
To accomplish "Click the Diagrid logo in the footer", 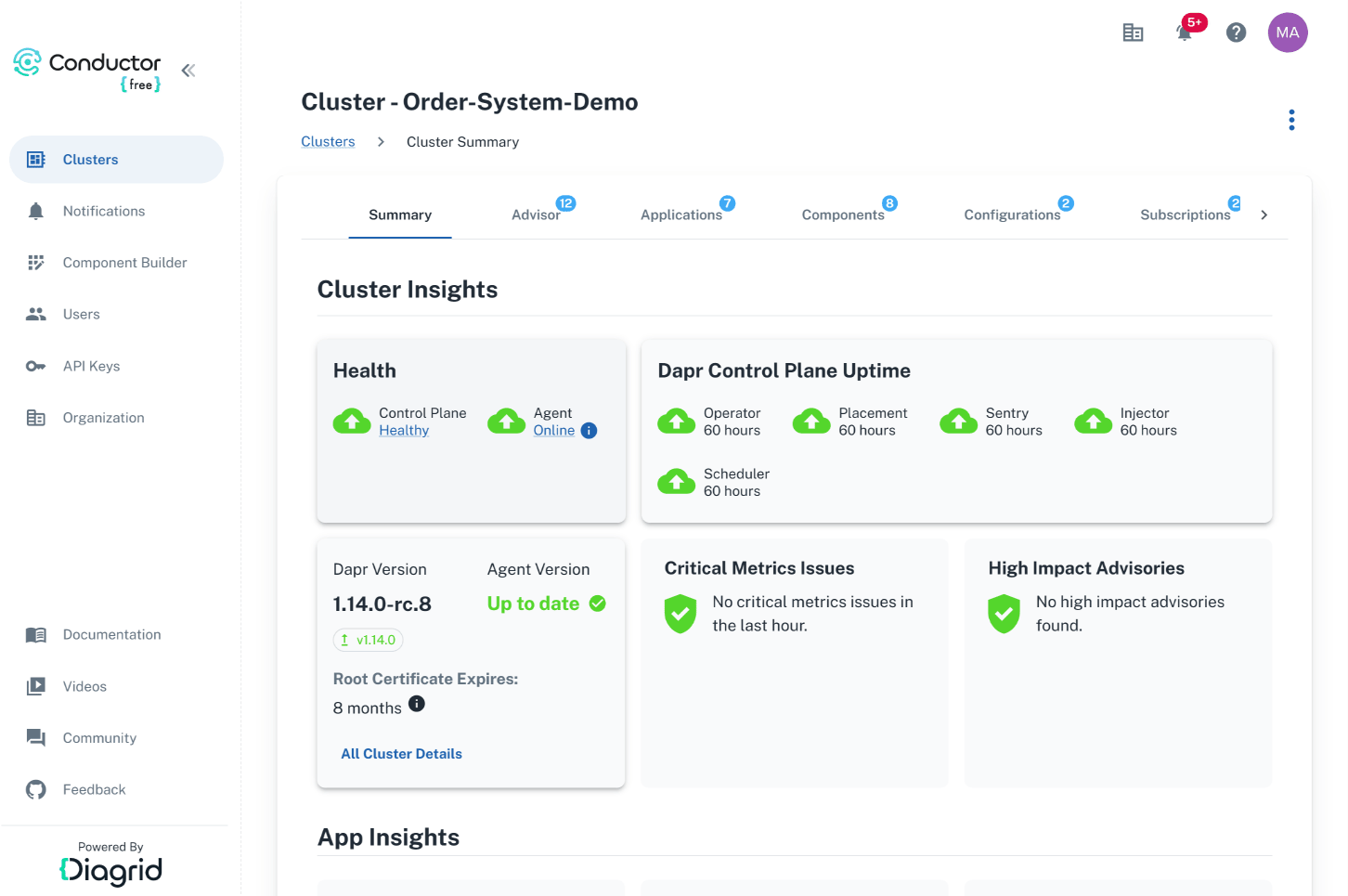I will pos(110,870).
